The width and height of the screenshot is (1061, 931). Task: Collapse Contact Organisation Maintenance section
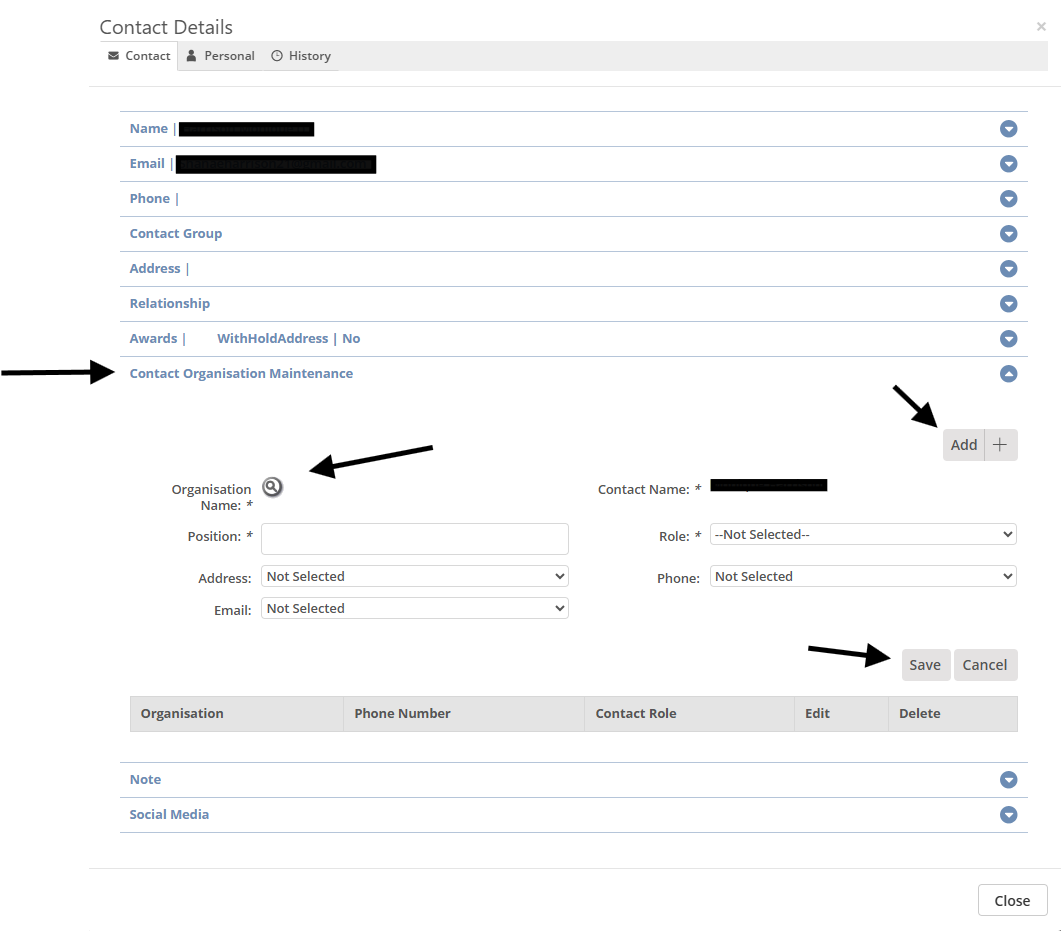(1008, 374)
